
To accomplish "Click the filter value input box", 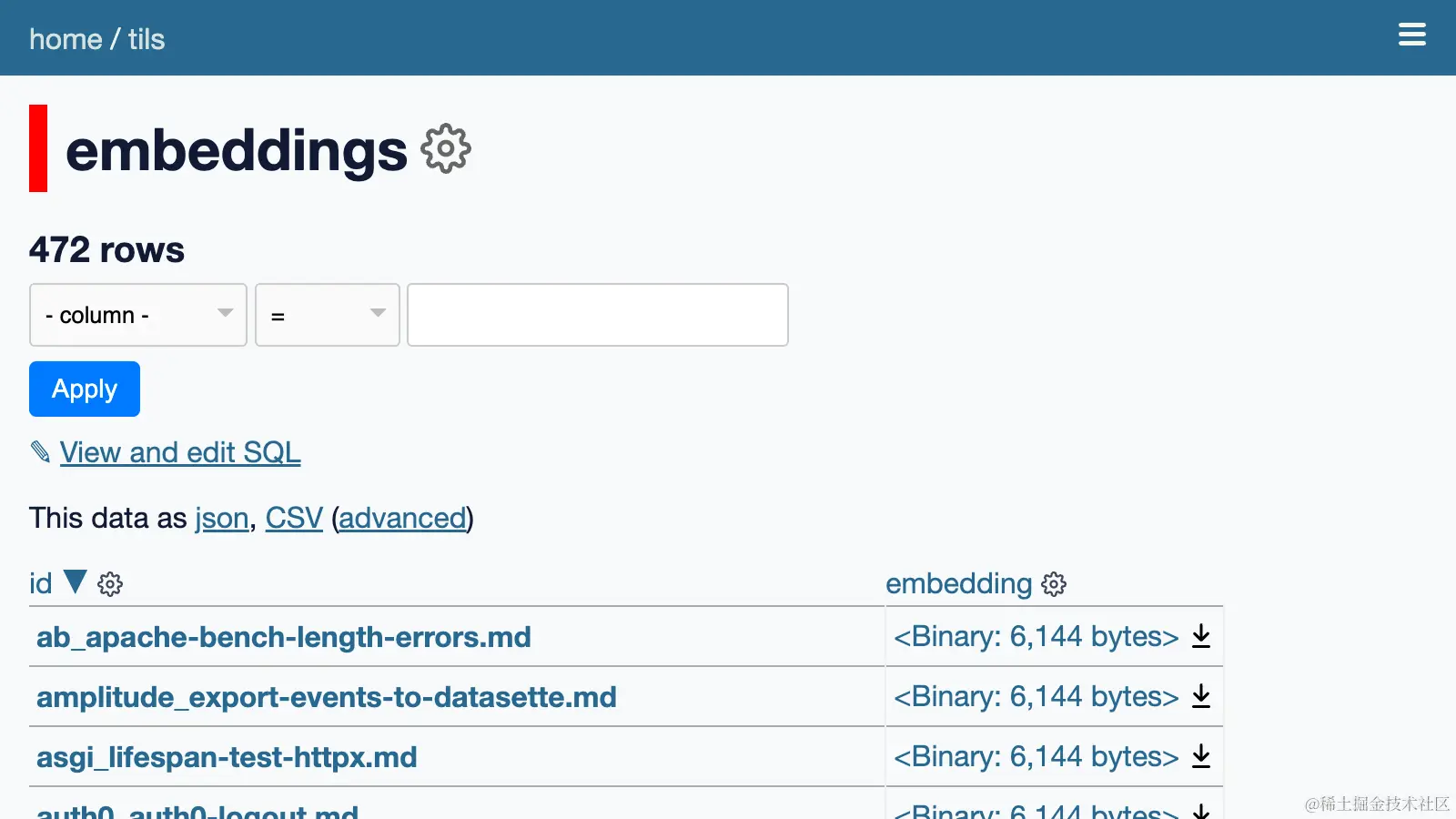I will pyautogui.click(x=597, y=315).
